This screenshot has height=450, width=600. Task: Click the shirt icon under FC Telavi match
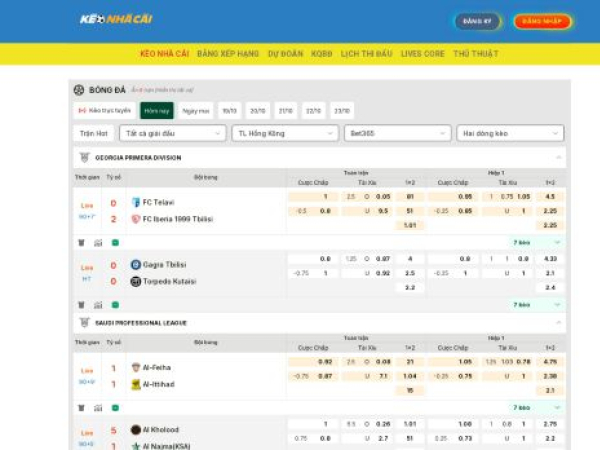coord(81,242)
